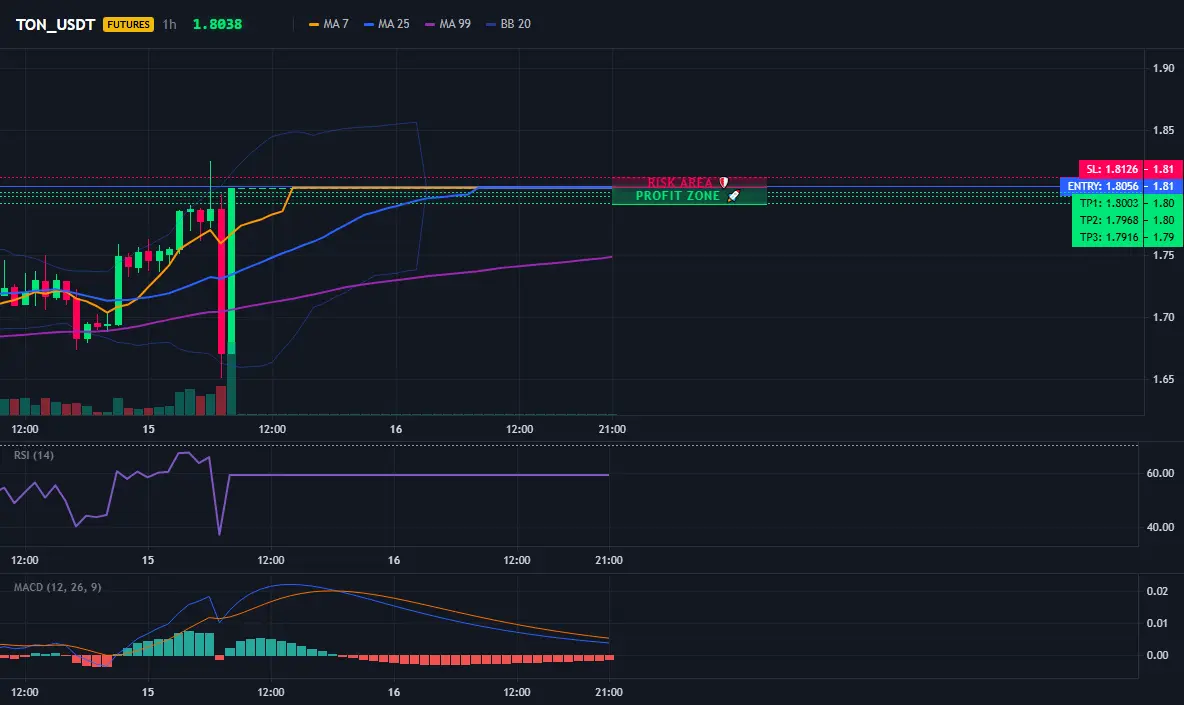
Task: Click the TP2: 1.7968 target label
Action: 1108,220
